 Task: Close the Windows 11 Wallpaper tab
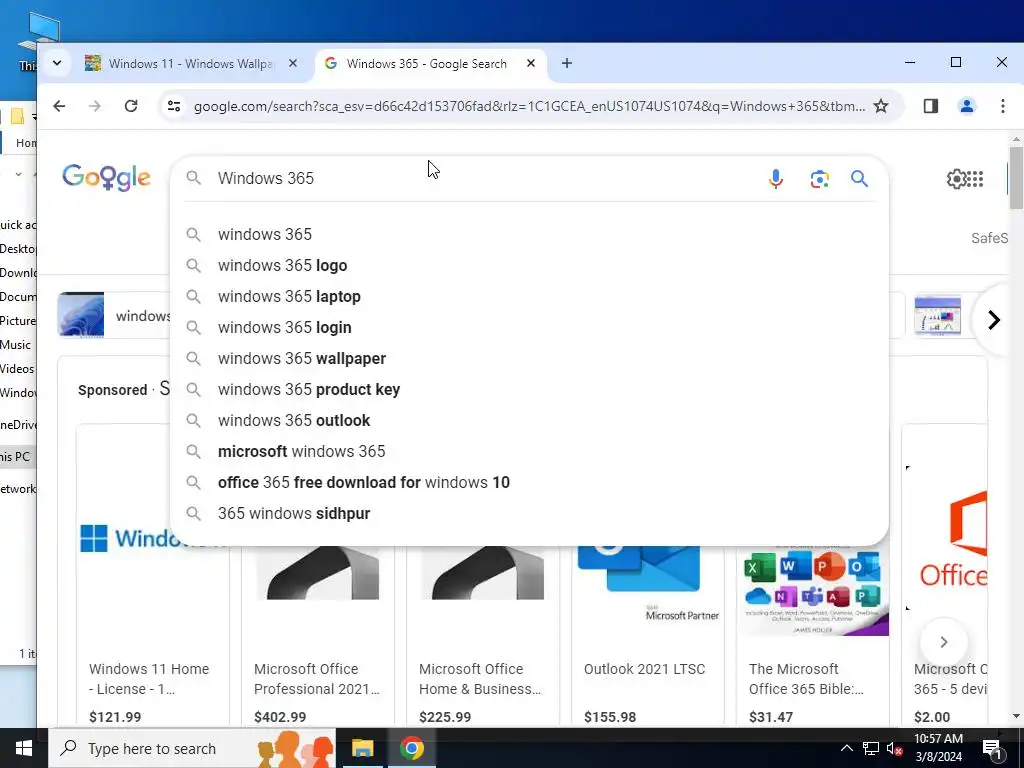pyautogui.click(x=293, y=63)
